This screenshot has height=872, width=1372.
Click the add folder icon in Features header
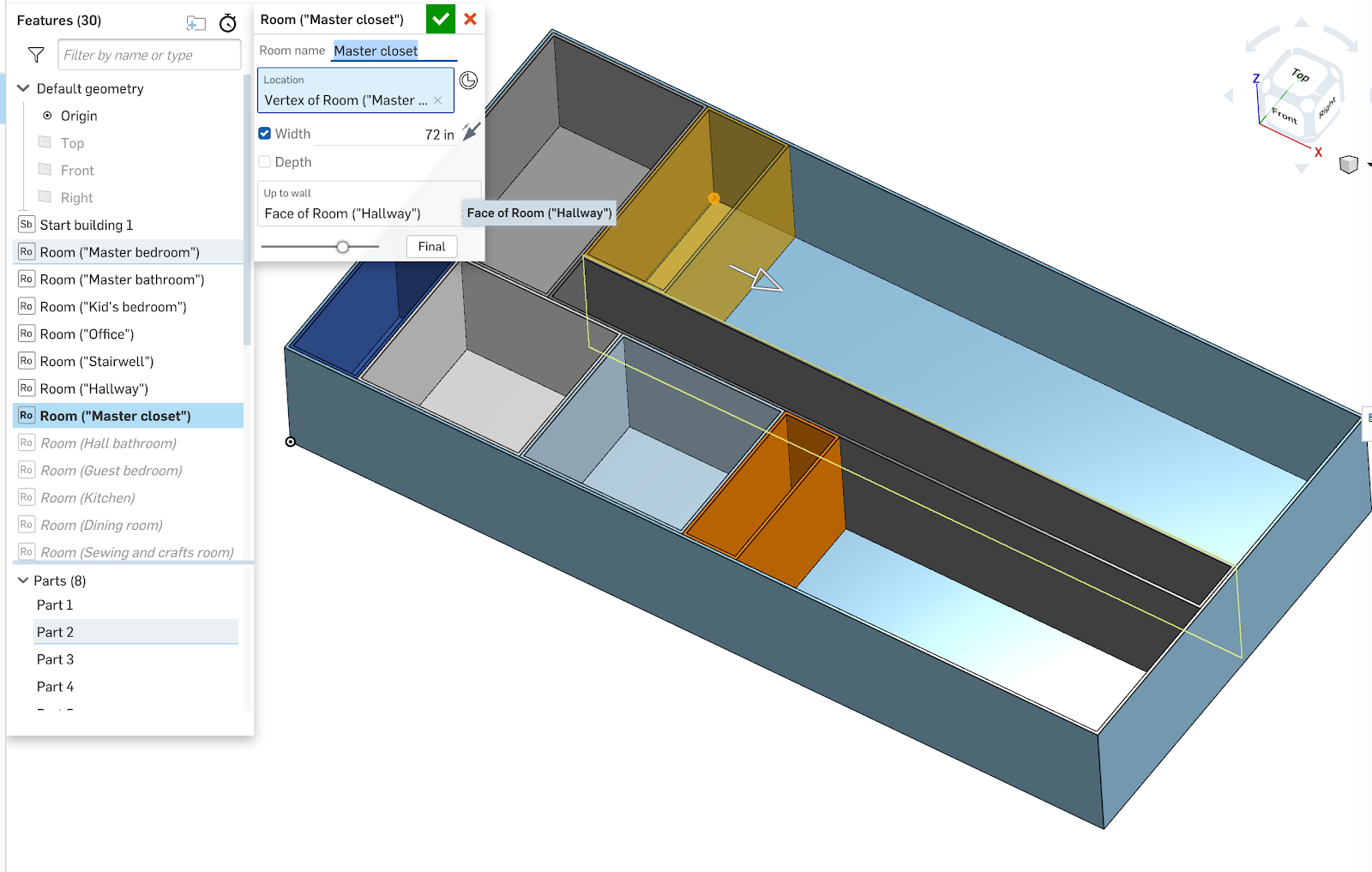click(196, 23)
